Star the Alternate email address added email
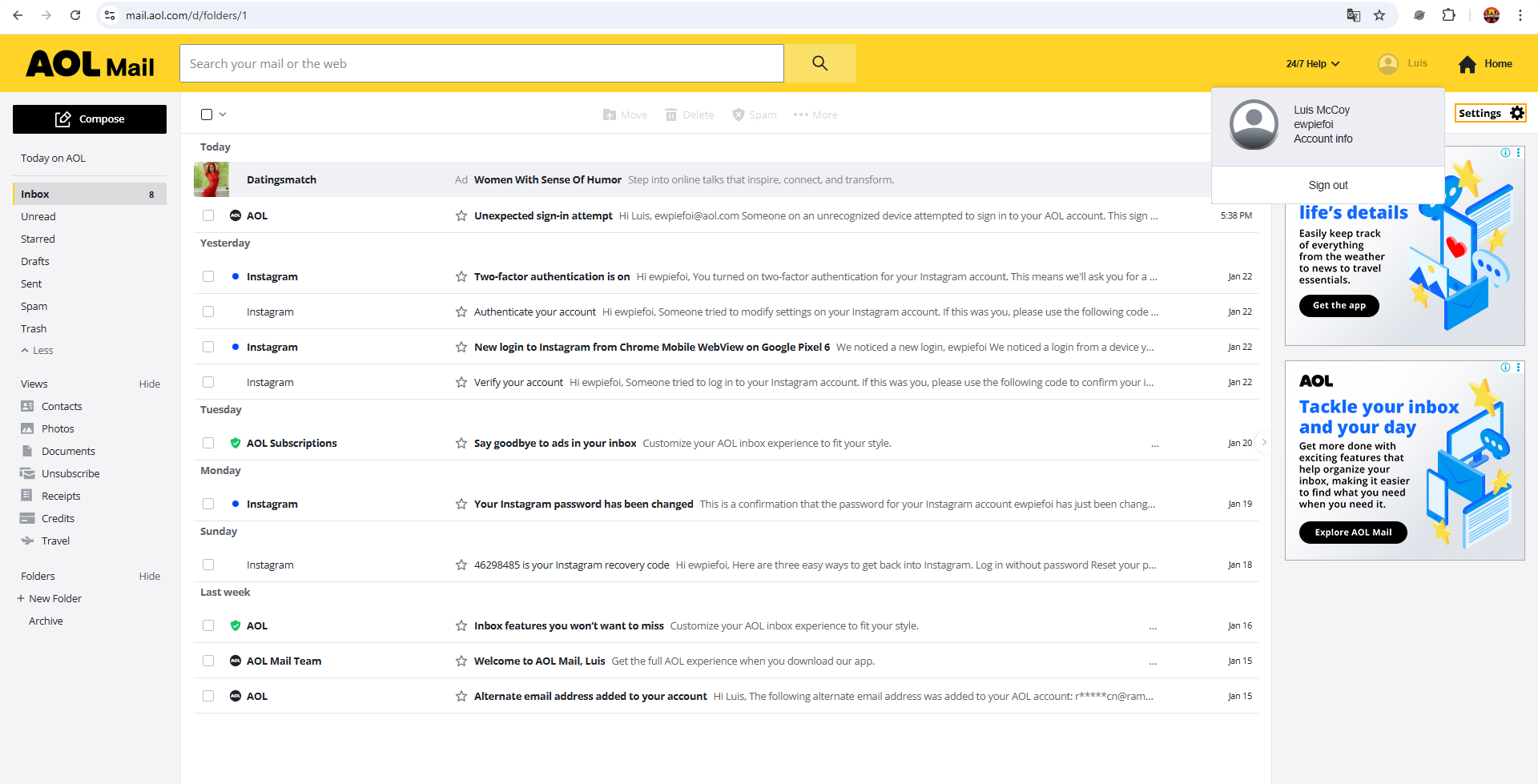Screen dimensions: 1538x784 pos(461,696)
